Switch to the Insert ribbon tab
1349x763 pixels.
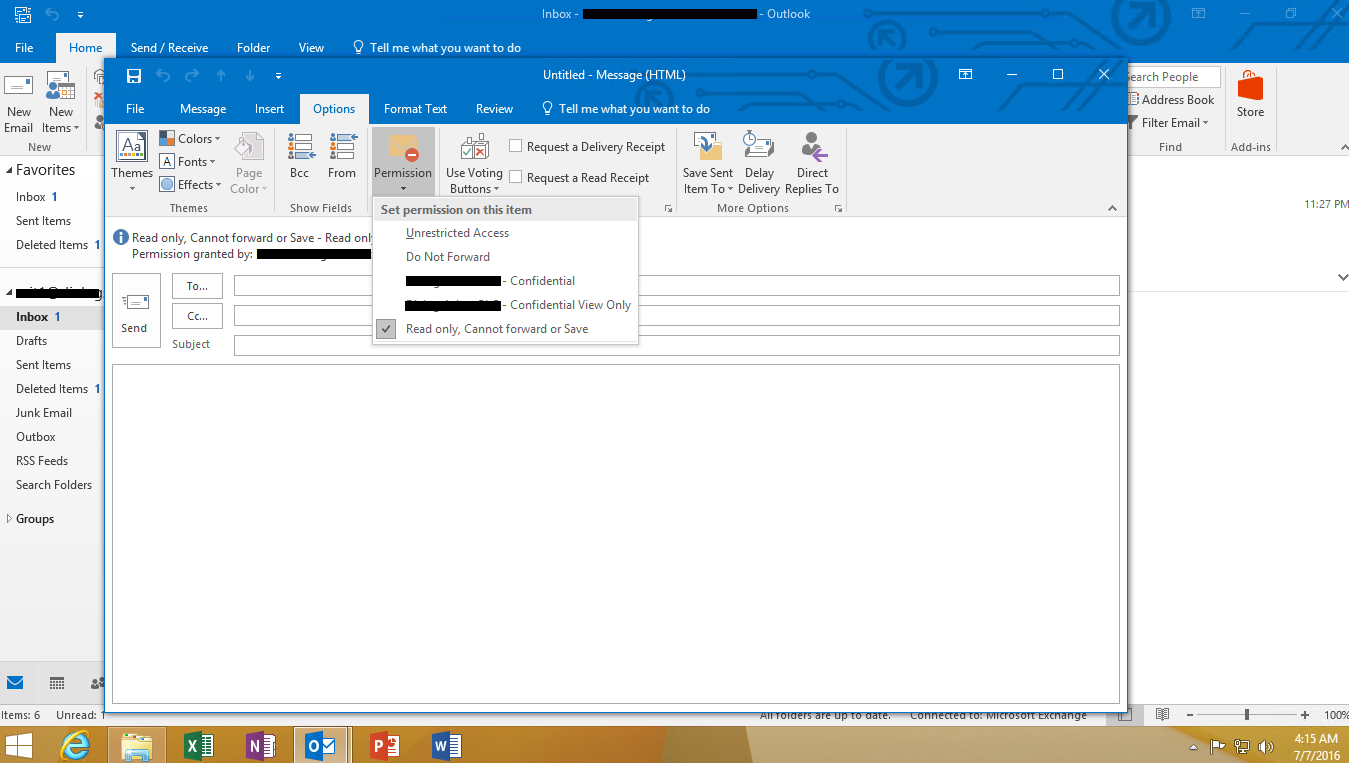(x=269, y=109)
